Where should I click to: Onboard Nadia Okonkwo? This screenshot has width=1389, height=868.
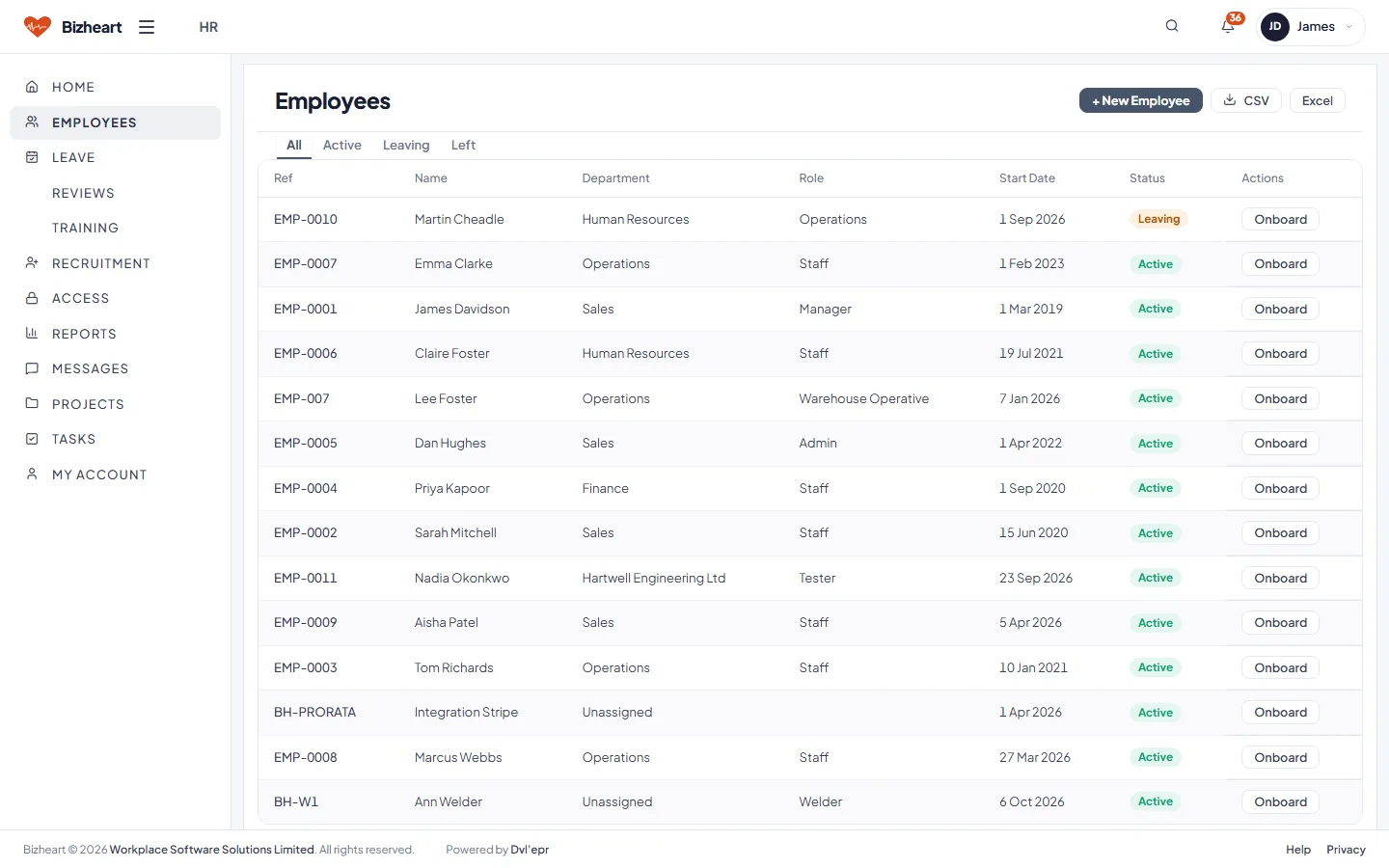coord(1280,578)
